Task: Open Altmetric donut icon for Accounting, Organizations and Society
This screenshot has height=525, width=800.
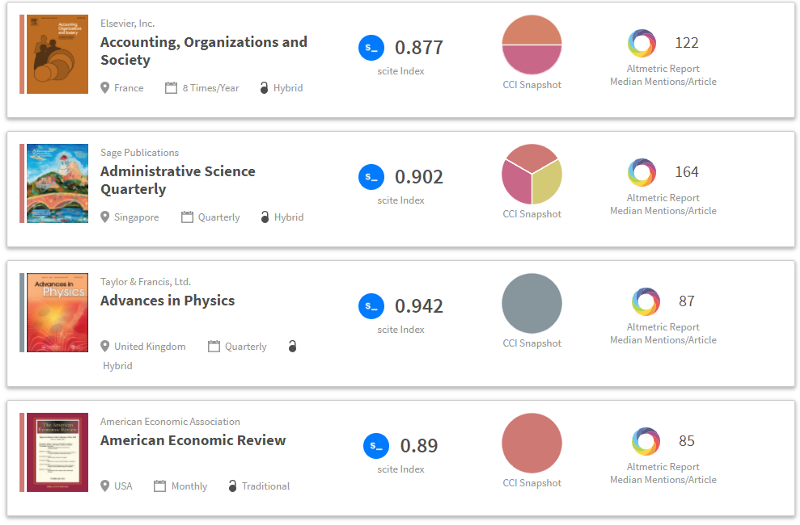Action: (641, 43)
